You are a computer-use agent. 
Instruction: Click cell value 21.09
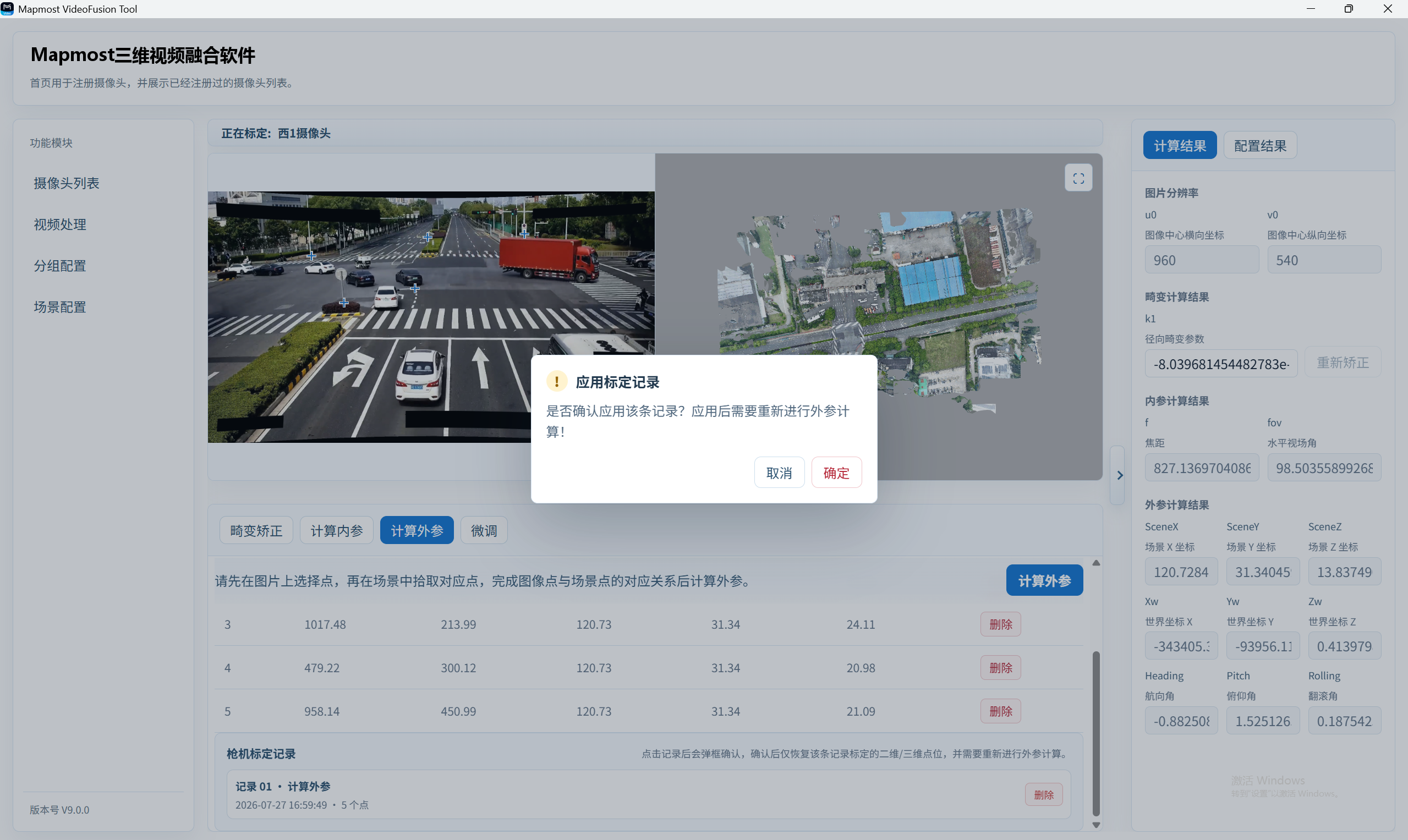pos(861,711)
